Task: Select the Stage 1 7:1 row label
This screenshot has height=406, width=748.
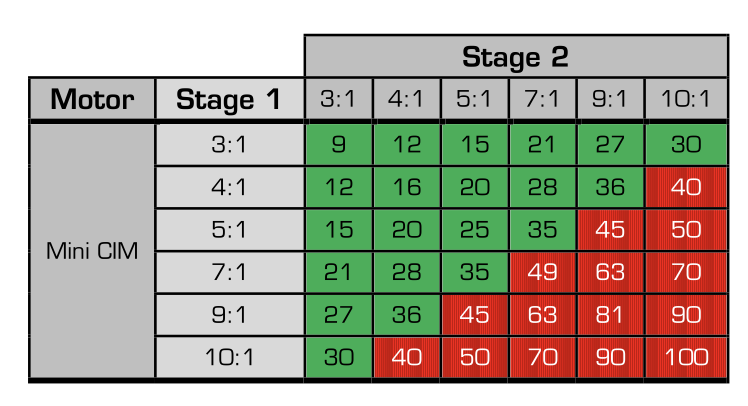Action: tap(229, 272)
